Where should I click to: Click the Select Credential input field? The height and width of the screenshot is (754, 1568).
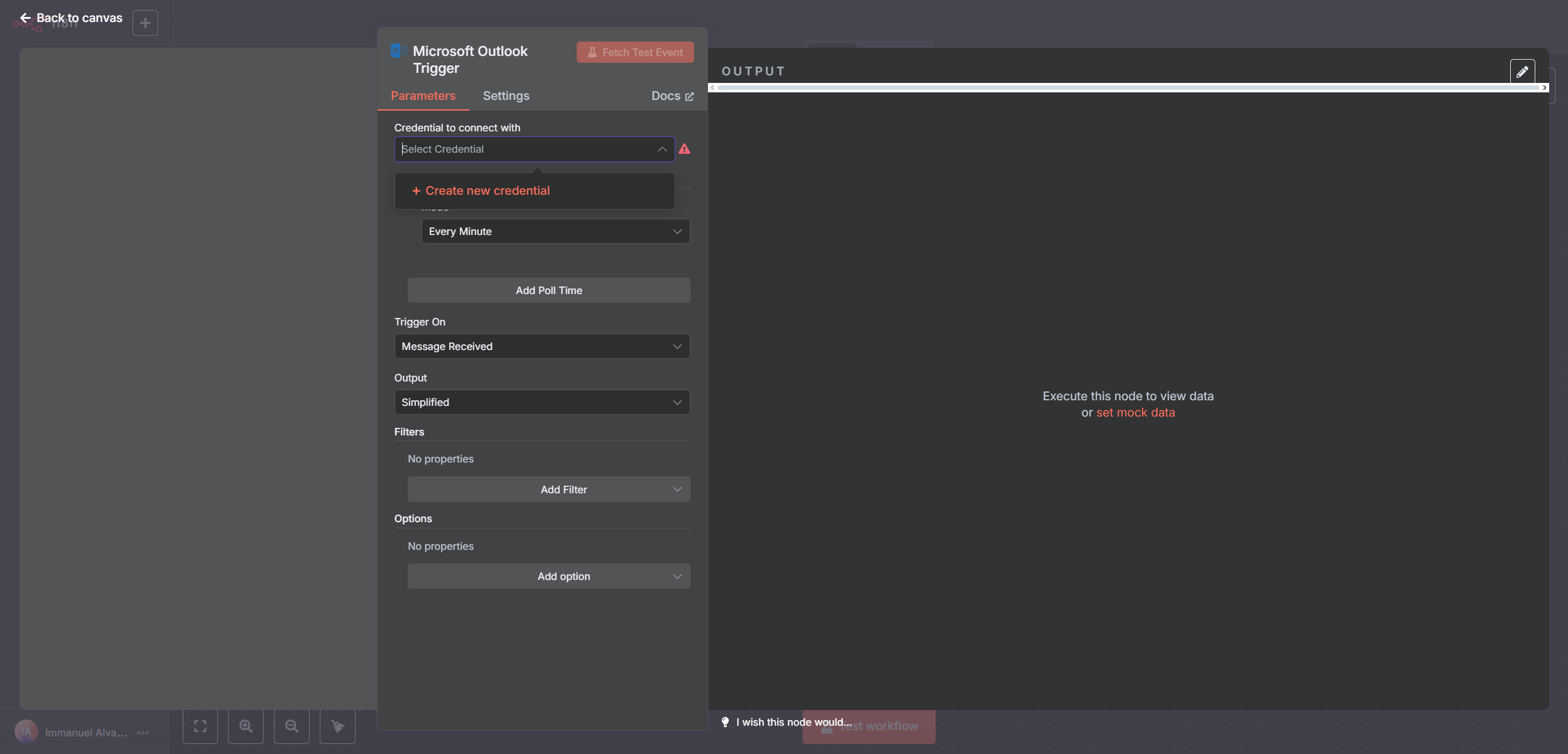tap(526, 150)
